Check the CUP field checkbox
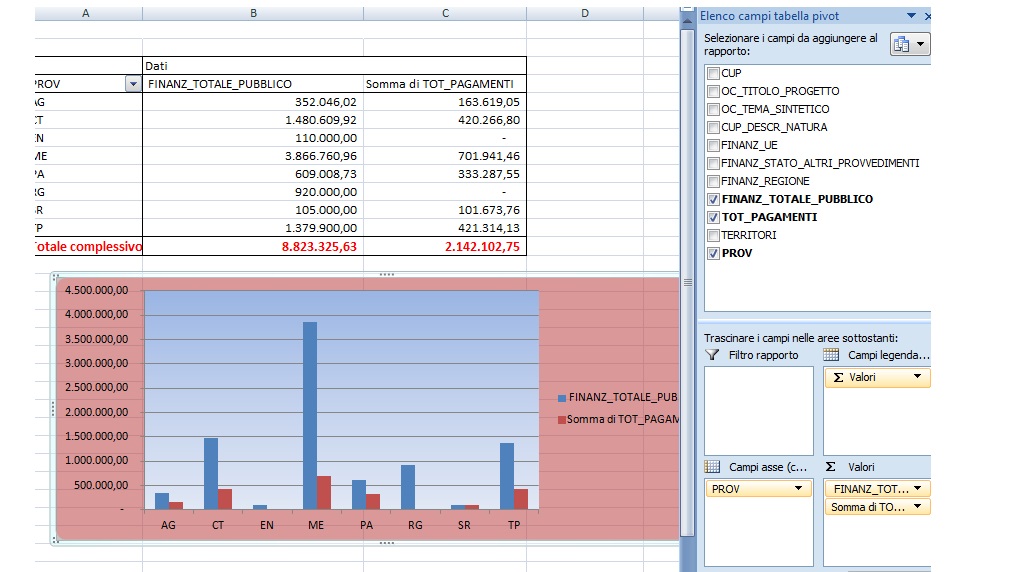This screenshot has width=1030, height=572. click(713, 73)
